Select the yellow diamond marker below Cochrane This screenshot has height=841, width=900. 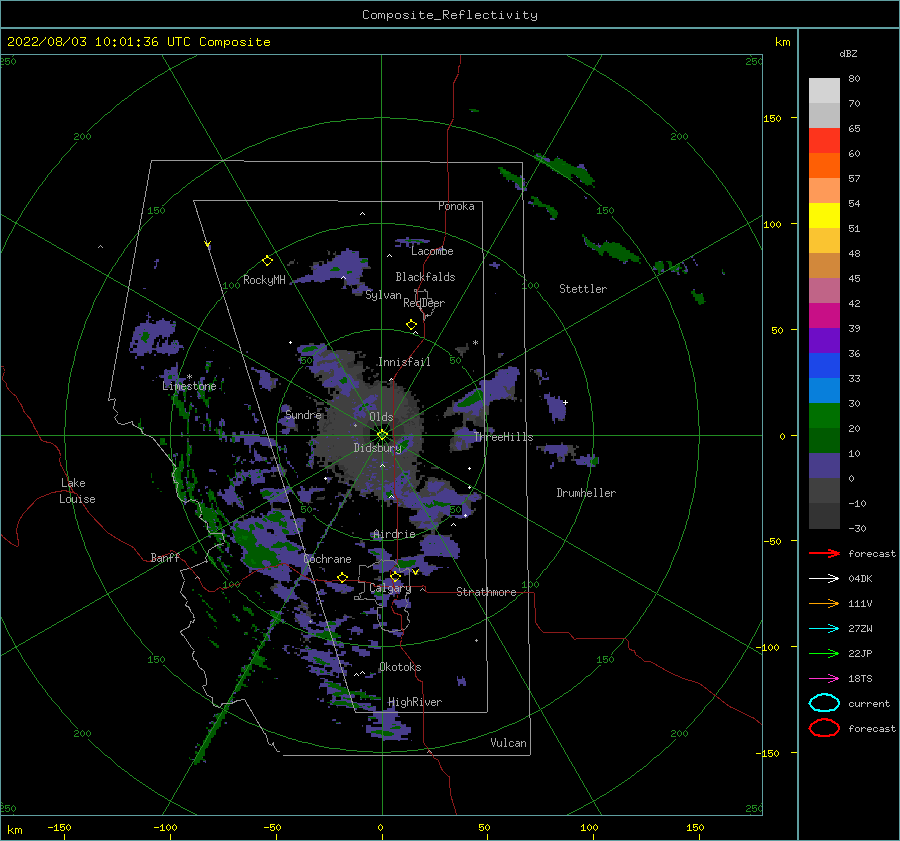point(343,577)
